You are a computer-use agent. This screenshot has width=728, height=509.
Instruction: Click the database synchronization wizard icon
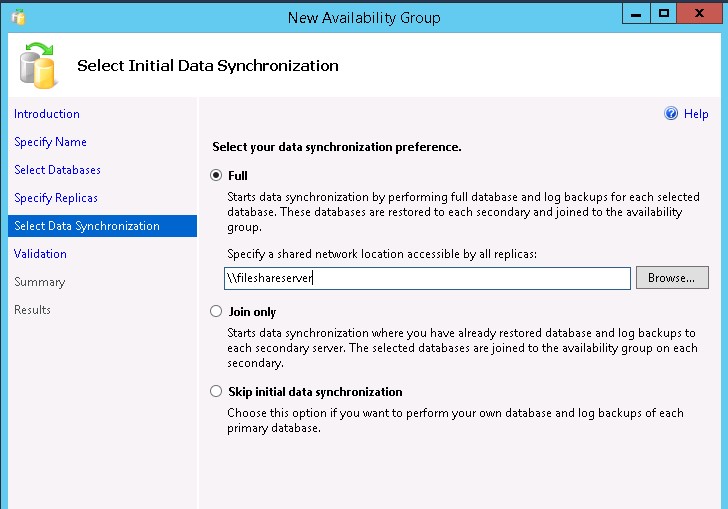(x=38, y=65)
